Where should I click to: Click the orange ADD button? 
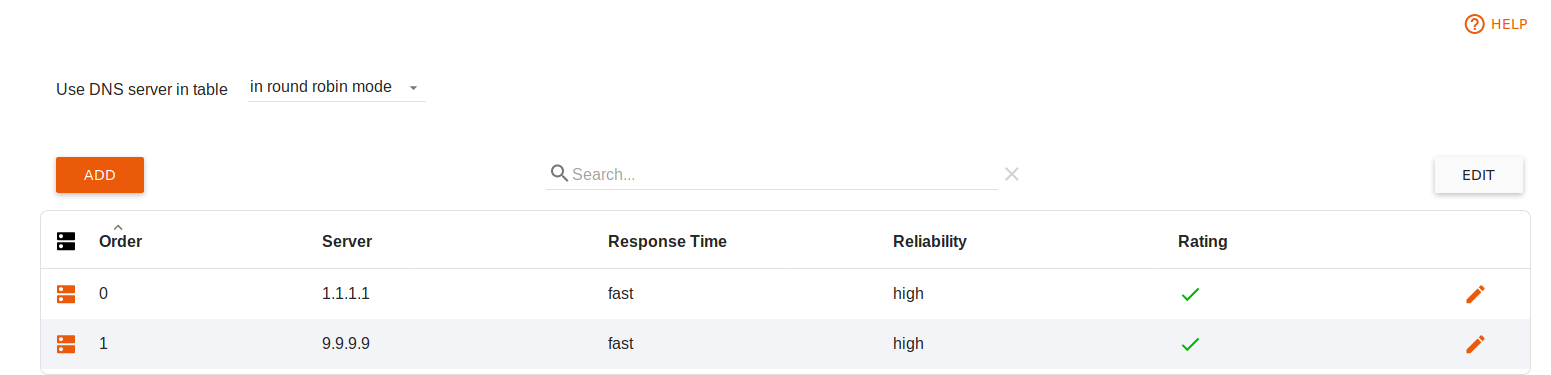[100, 175]
